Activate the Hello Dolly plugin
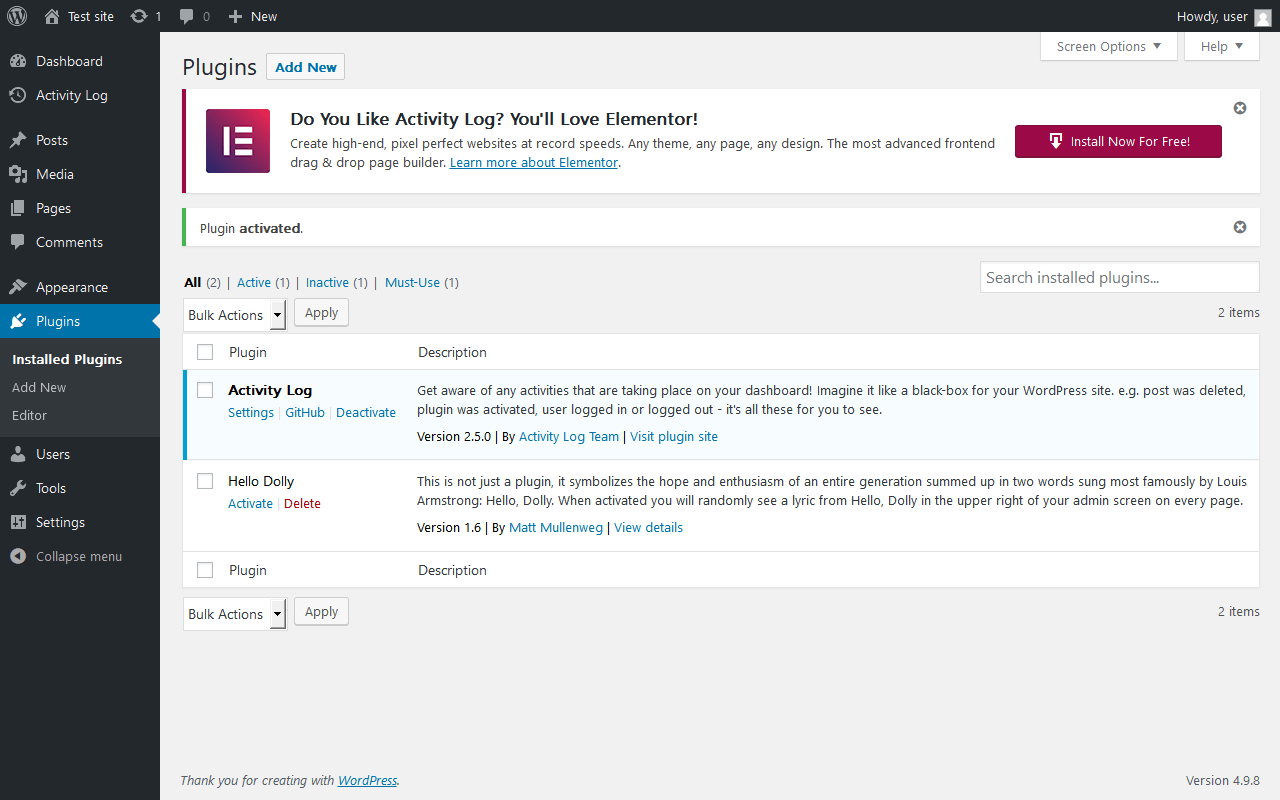 click(250, 503)
